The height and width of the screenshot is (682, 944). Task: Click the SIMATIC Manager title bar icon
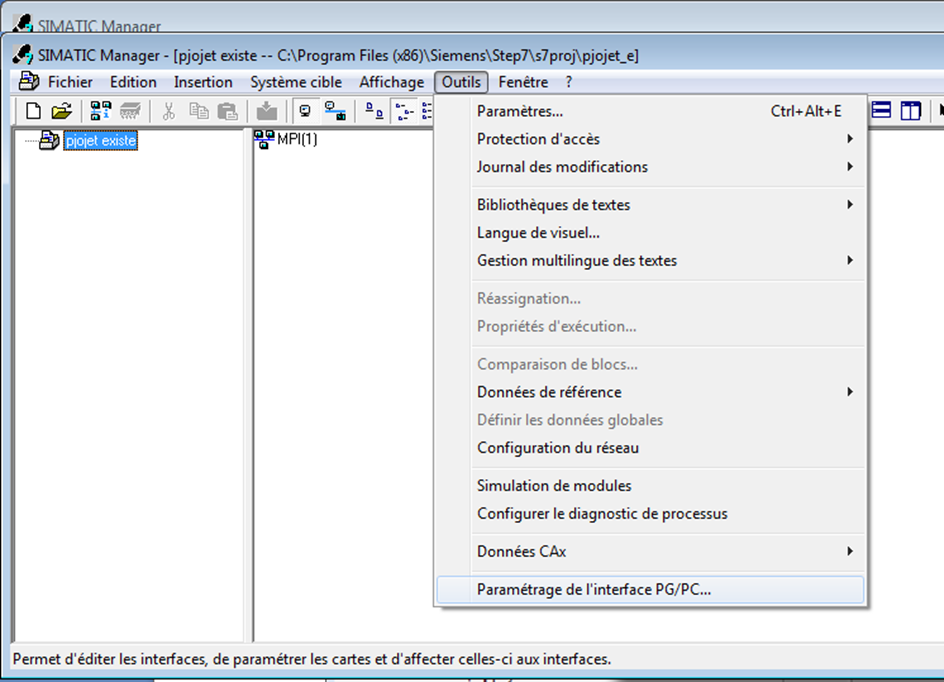tap(23, 54)
